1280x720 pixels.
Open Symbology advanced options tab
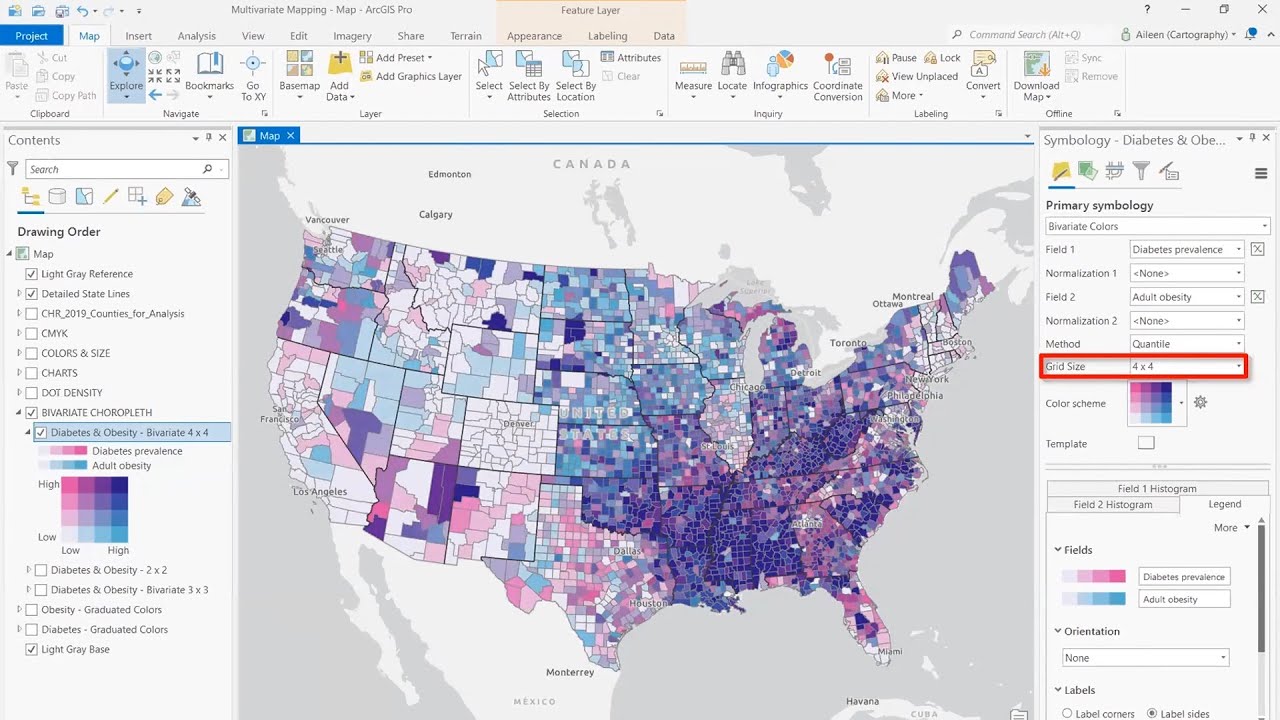click(1168, 172)
